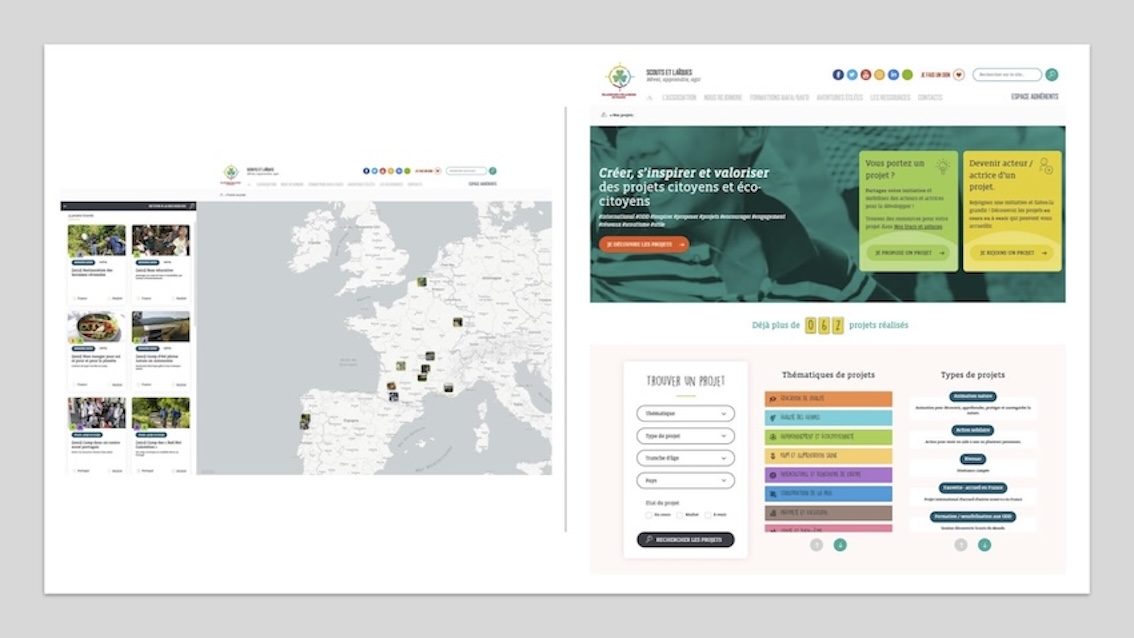Open the Twitter icon in right header

852,75
